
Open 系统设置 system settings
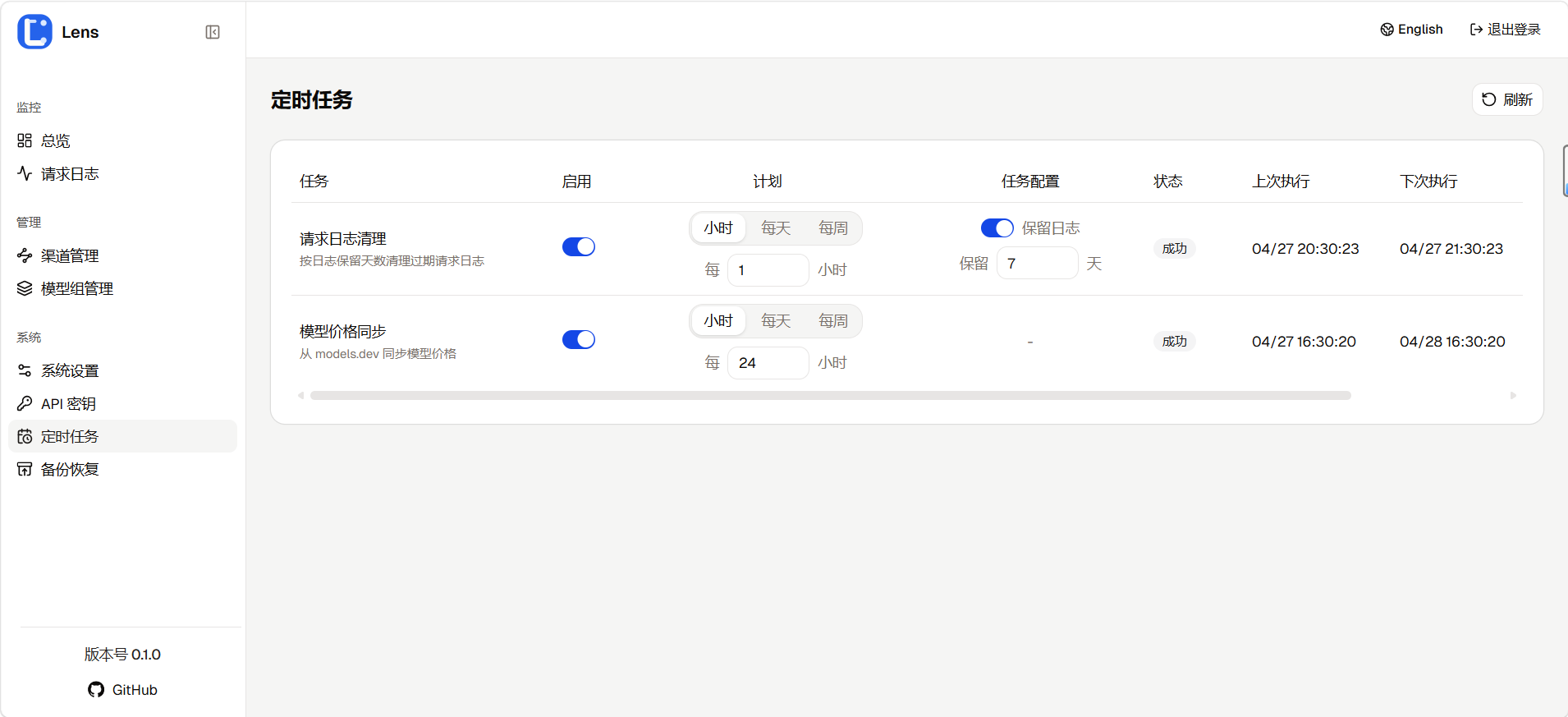pos(70,370)
